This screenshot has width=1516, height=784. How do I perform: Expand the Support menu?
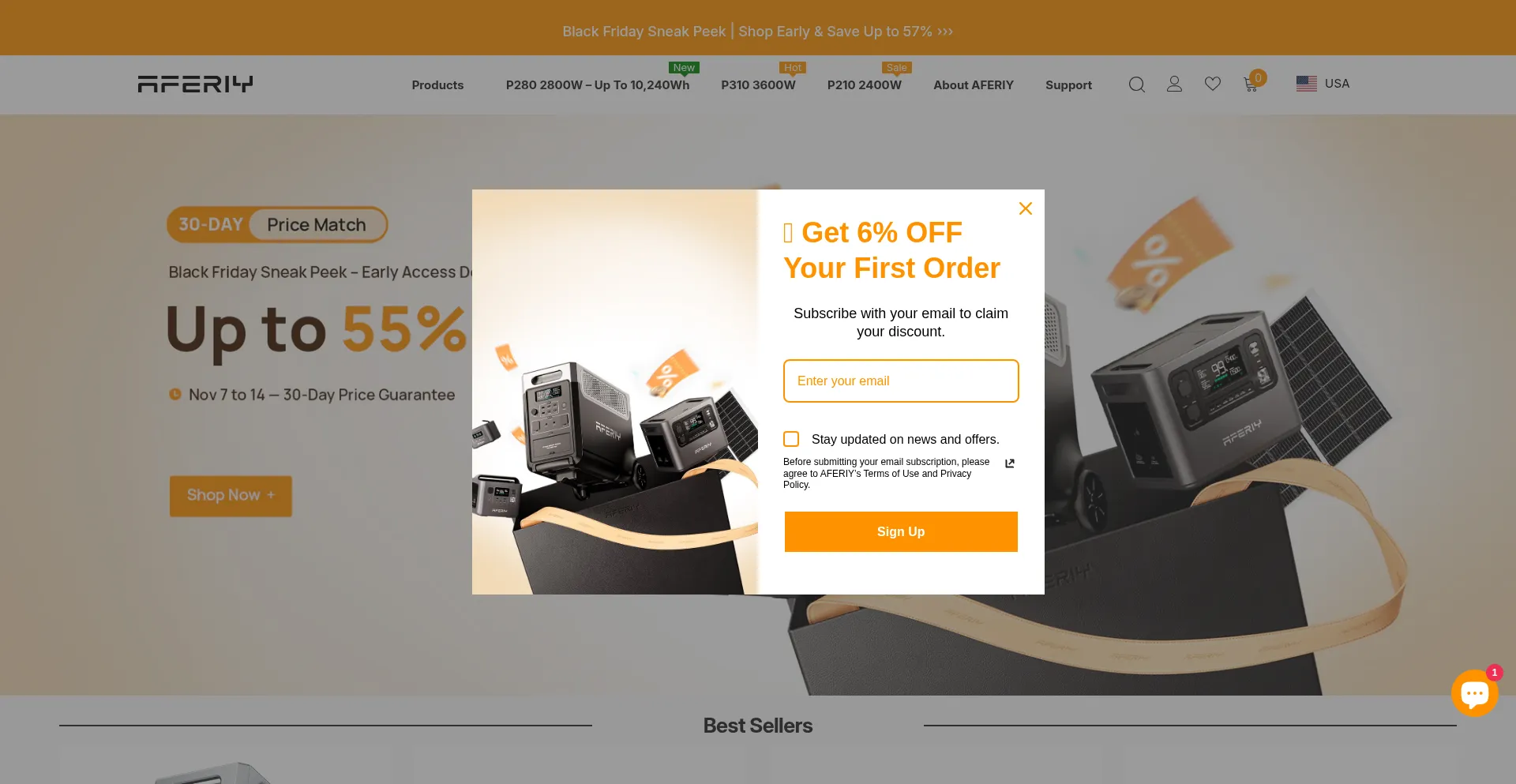tap(1068, 85)
